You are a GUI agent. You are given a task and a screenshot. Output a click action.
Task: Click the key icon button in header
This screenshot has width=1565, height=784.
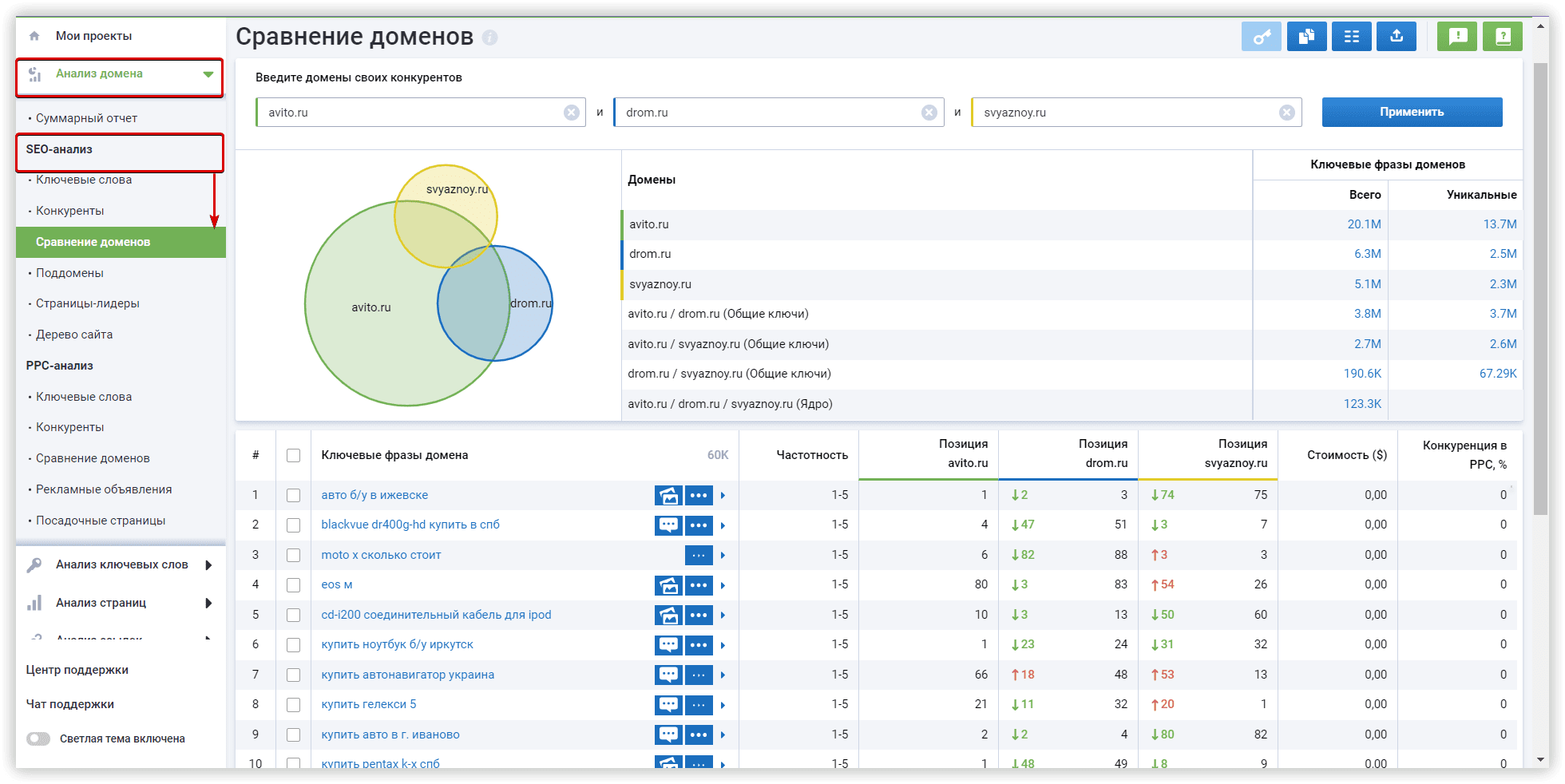1261,36
